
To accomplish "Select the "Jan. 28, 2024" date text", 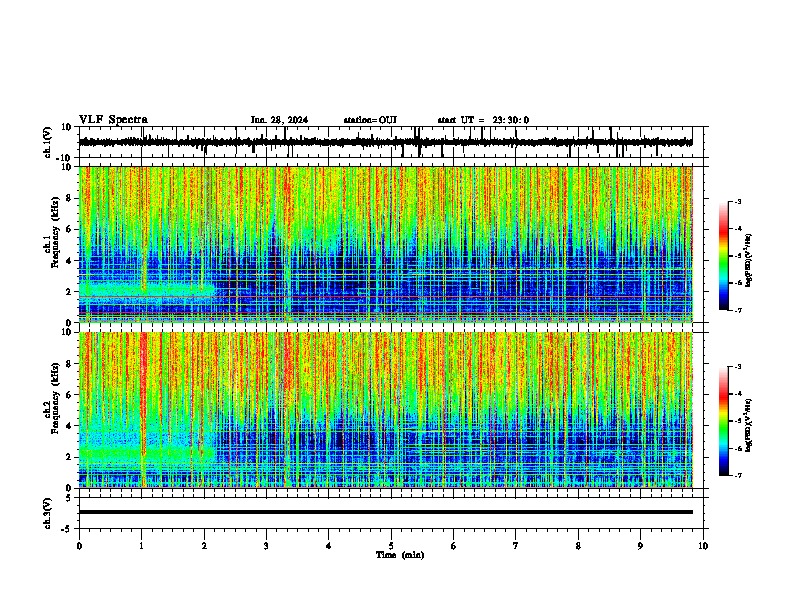I will pyautogui.click(x=279, y=120).
